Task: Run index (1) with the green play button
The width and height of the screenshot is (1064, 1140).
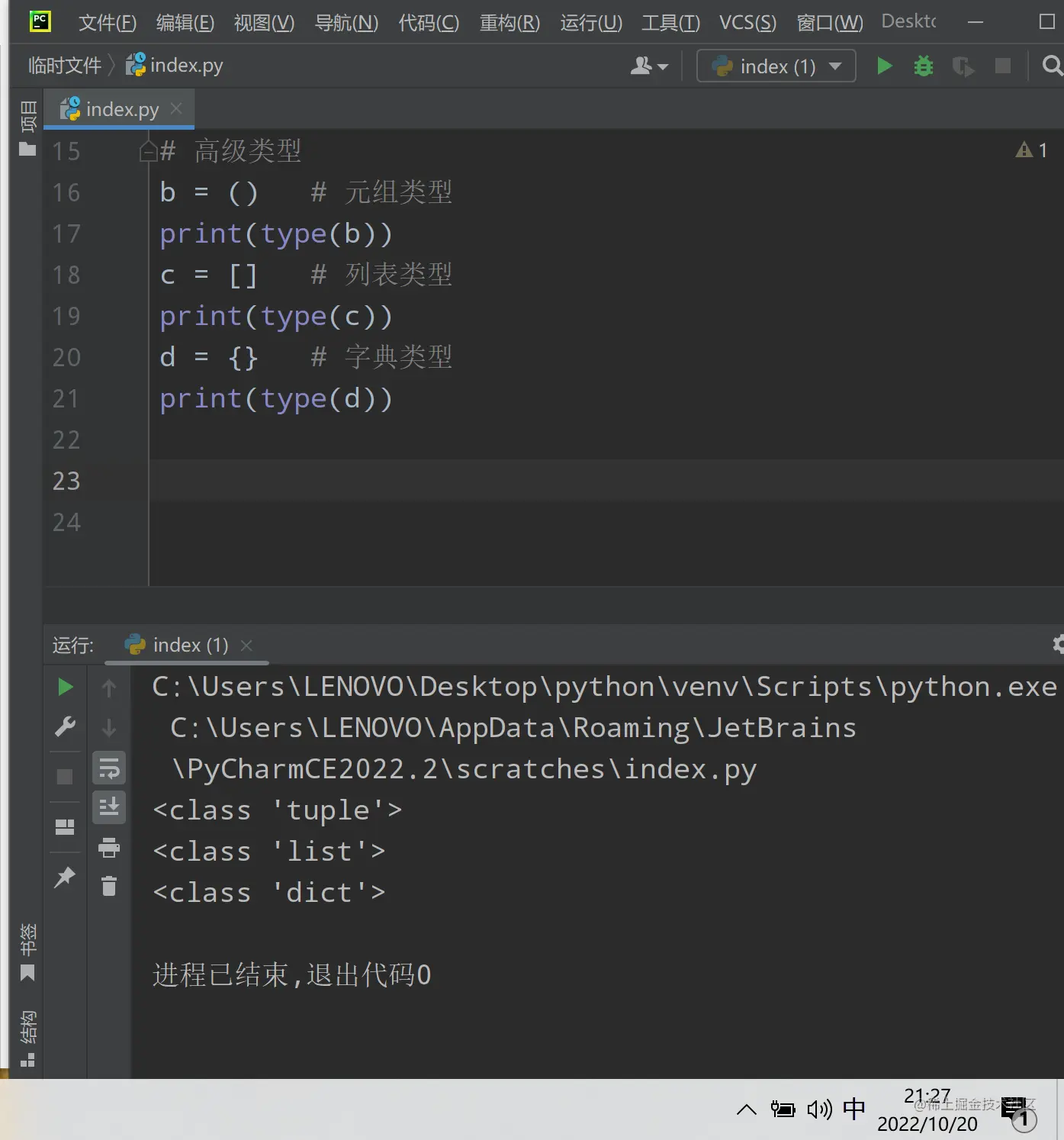Action: tap(884, 66)
